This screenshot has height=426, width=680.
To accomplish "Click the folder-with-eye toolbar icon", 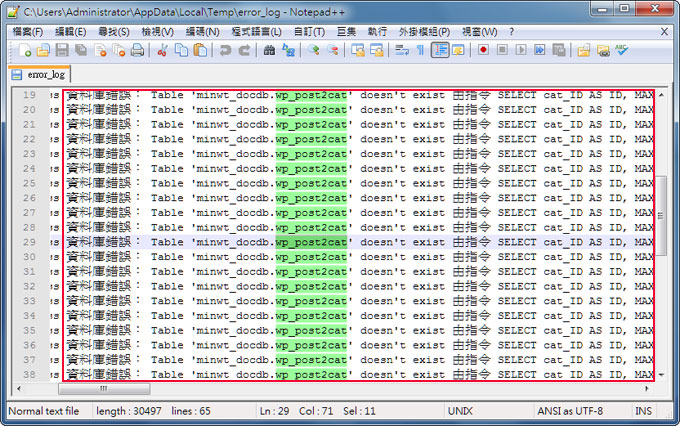I will point(603,50).
